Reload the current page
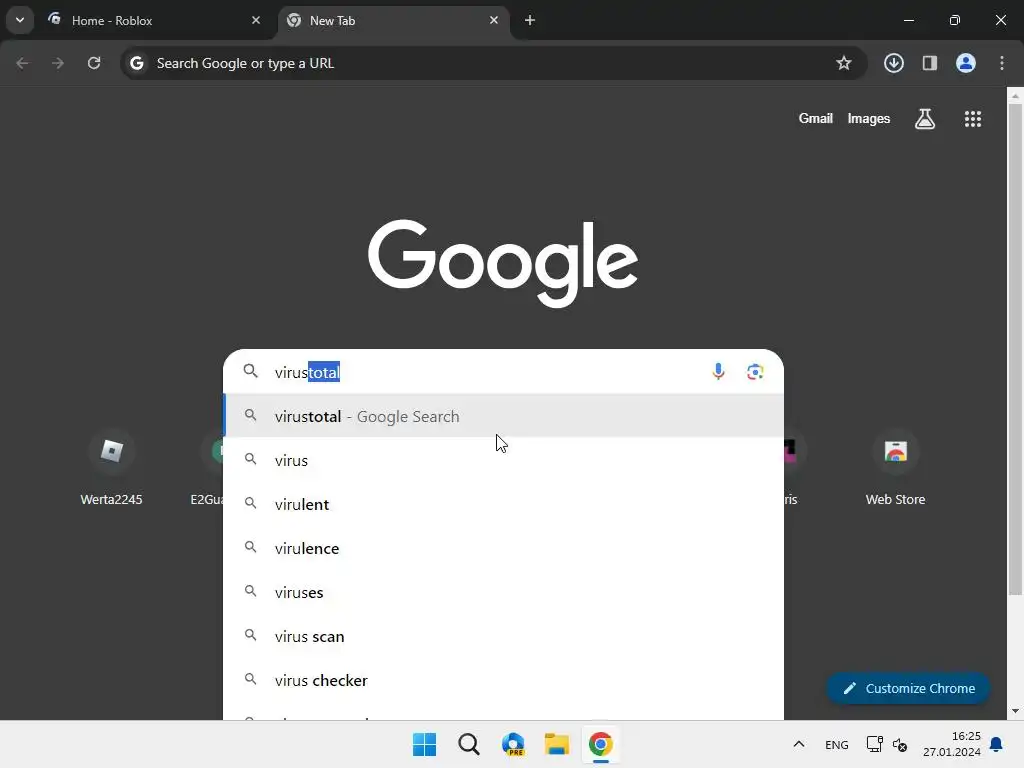Image resolution: width=1024 pixels, height=768 pixels. 94,63
